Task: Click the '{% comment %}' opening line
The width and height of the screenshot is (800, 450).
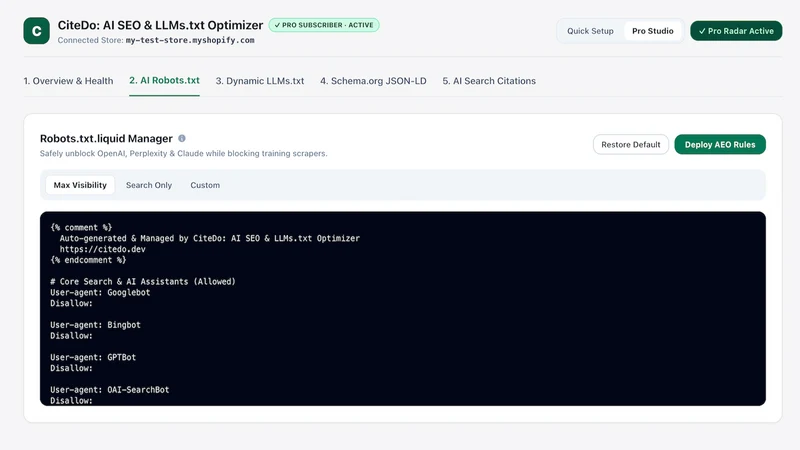Action: [81, 228]
